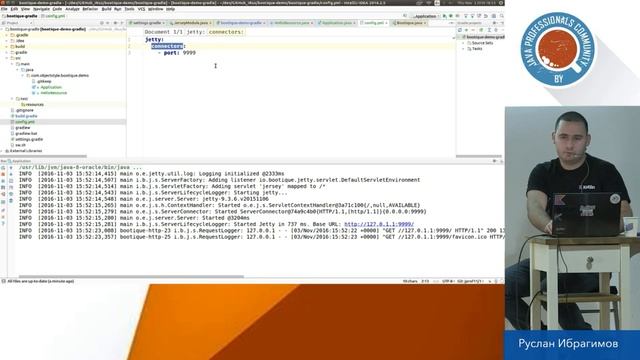The image size is (640, 360).
Task: Open the Application run configuration dropdown
Action: click(425, 16)
